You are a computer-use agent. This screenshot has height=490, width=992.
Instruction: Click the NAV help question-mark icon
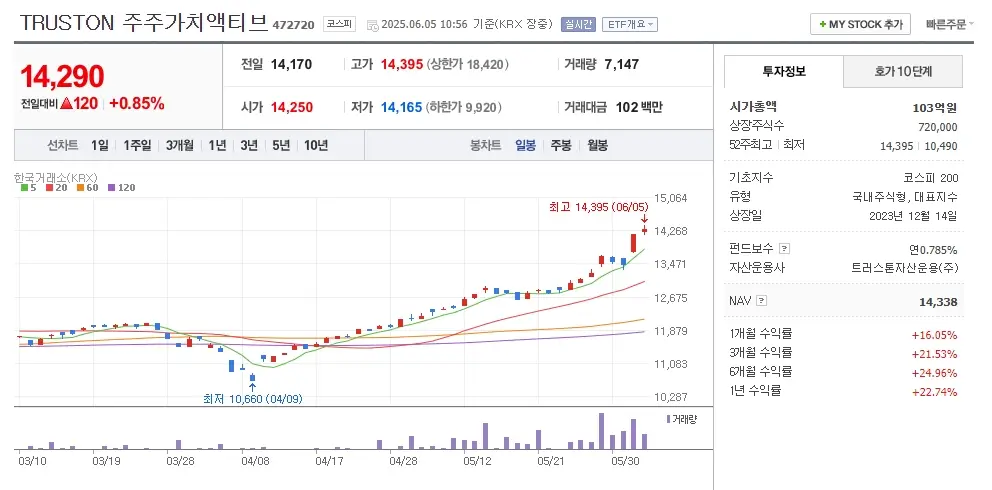tap(762, 300)
